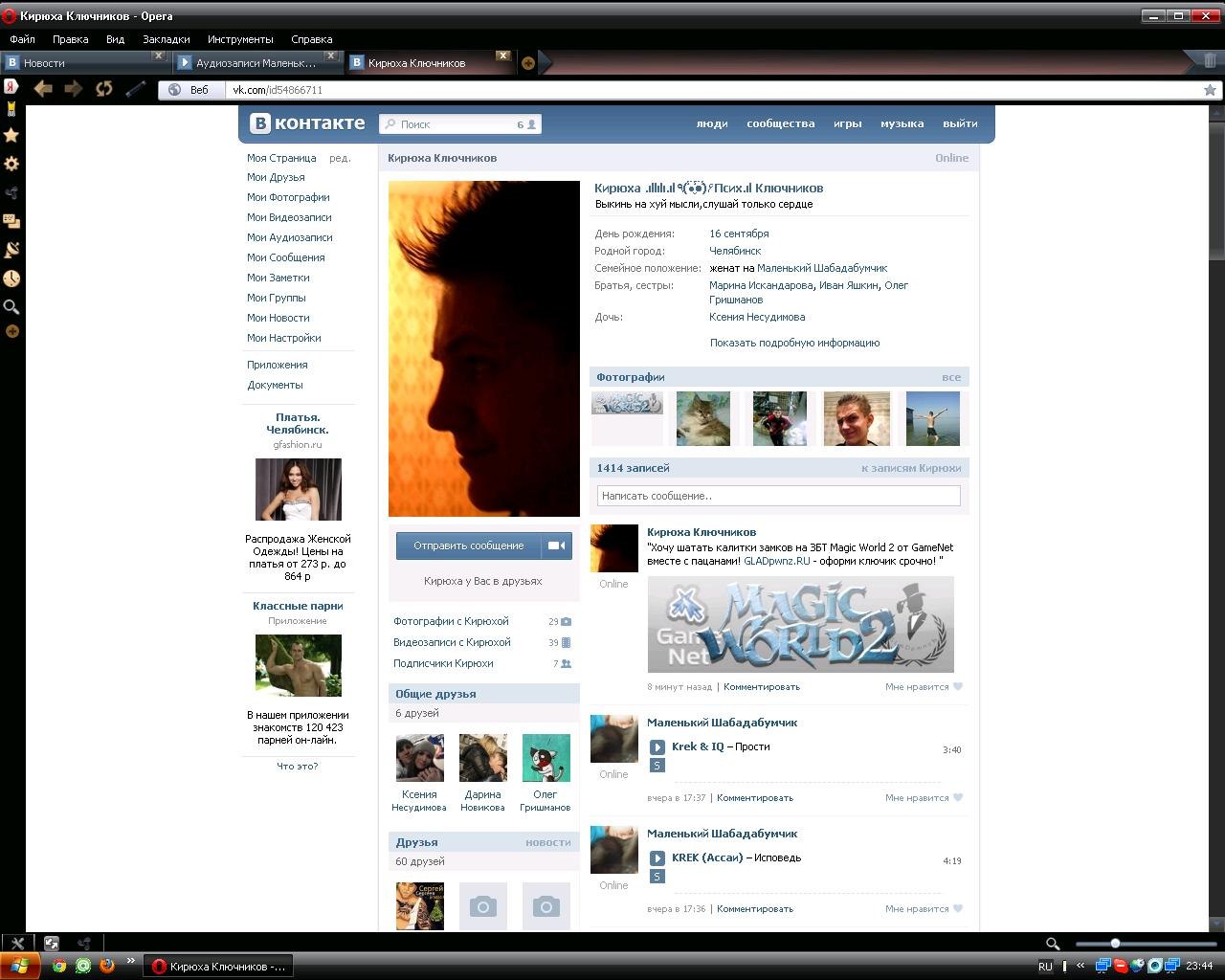This screenshot has width=1225, height=980.
Task: Like the Magic World 2 post
Action: (x=957, y=687)
